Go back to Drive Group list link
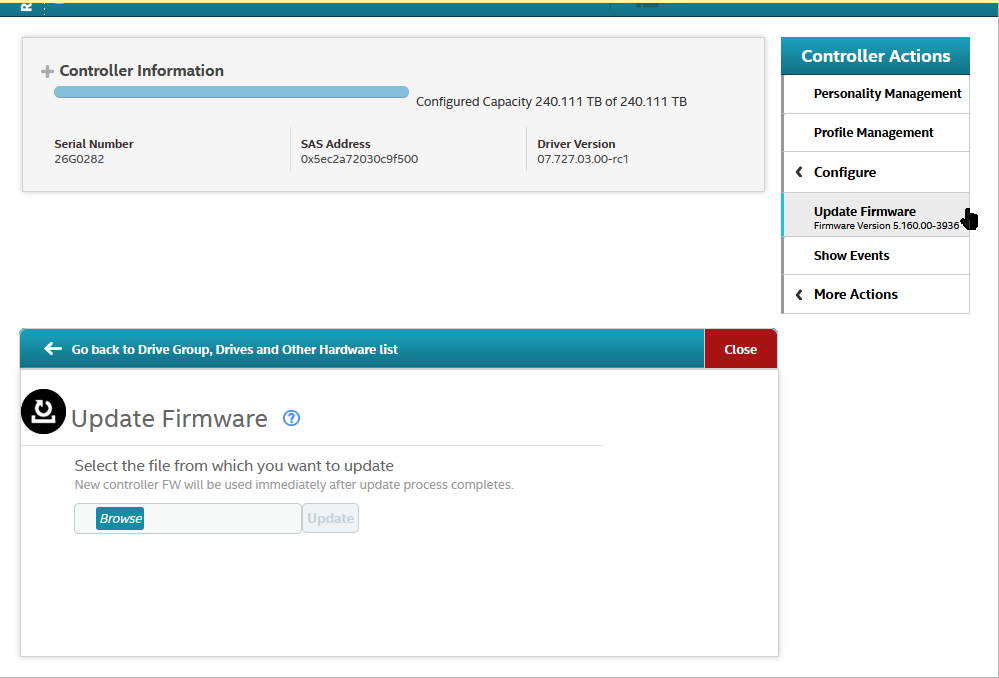This screenshot has height=678, width=999. pyautogui.click(x=234, y=349)
